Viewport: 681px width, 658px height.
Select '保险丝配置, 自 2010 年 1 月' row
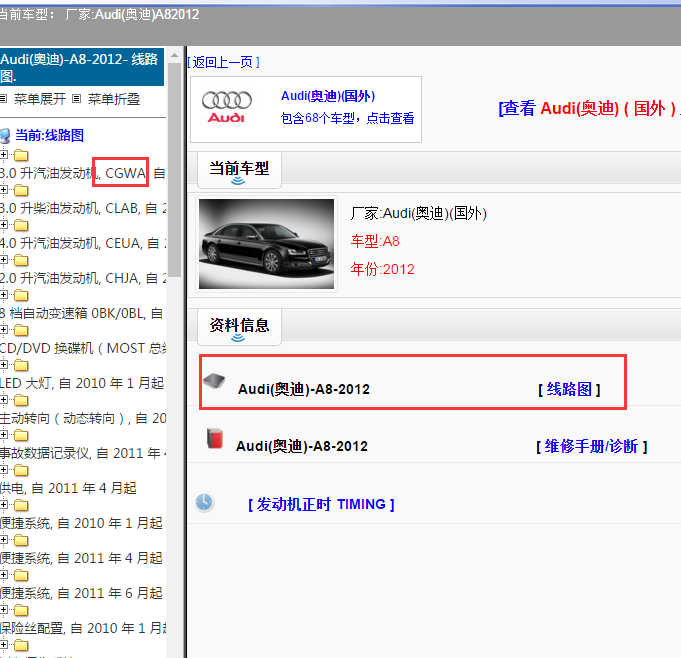(x=83, y=628)
